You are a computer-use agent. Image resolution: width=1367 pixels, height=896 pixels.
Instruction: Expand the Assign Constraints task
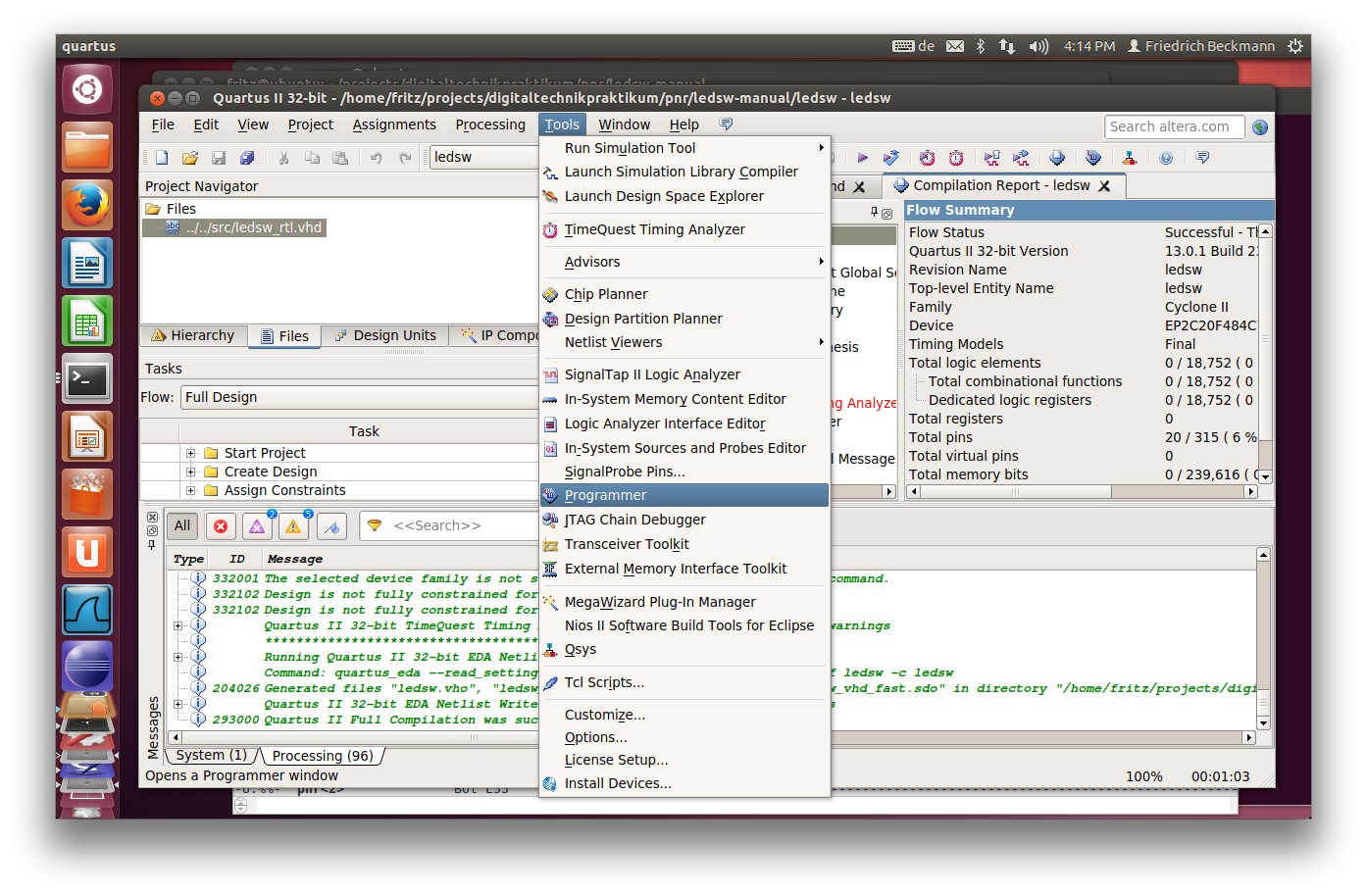pyautogui.click(x=191, y=490)
